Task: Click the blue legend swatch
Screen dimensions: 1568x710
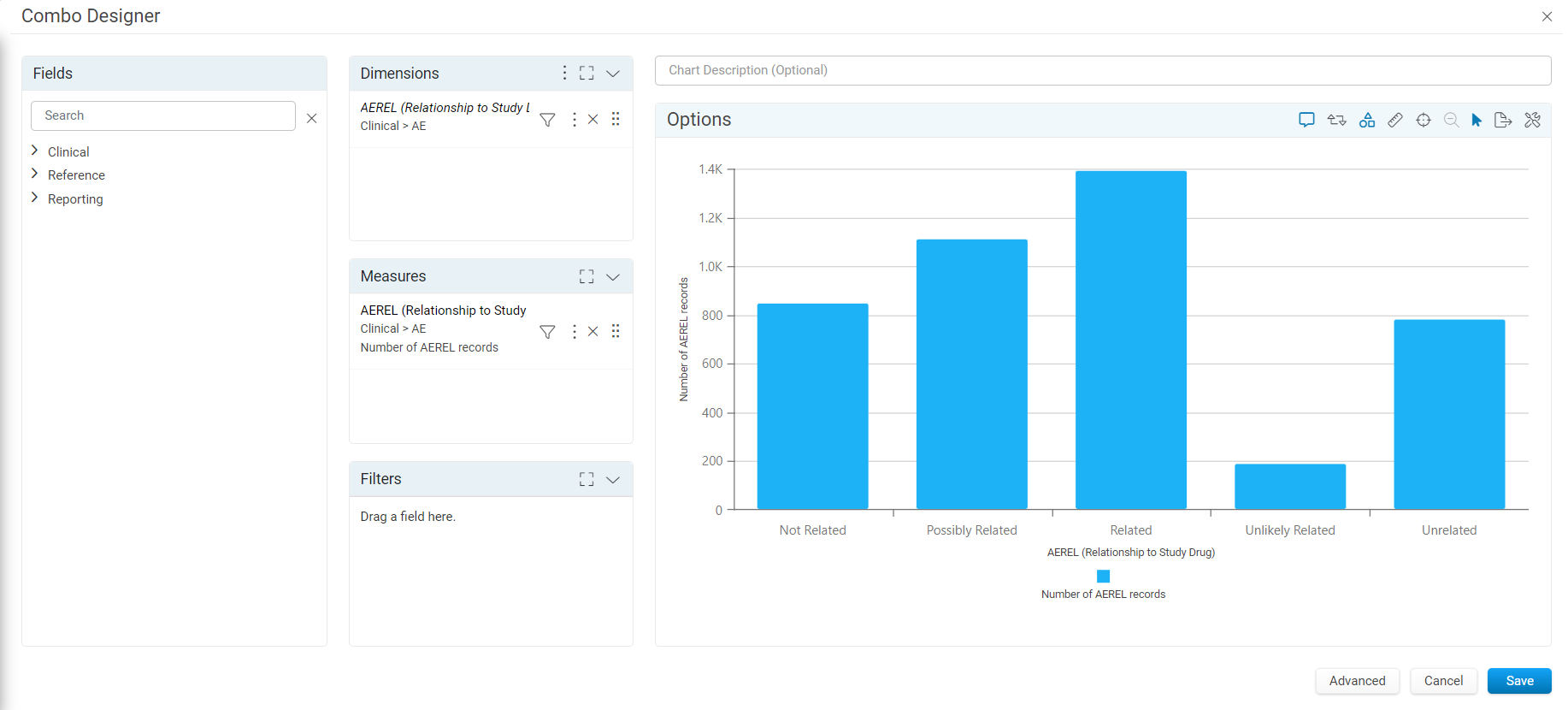Action: 1103,577
